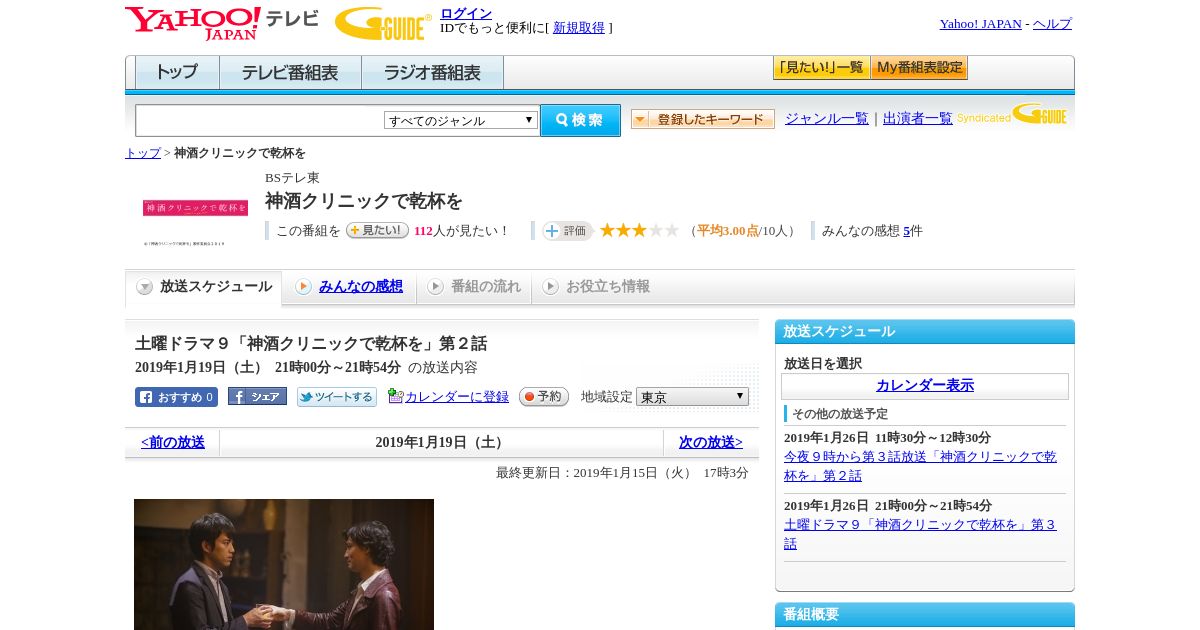This screenshot has width=1200, height=630.
Task: Click the Yahoo! JAPAN link
Action: click(980, 24)
